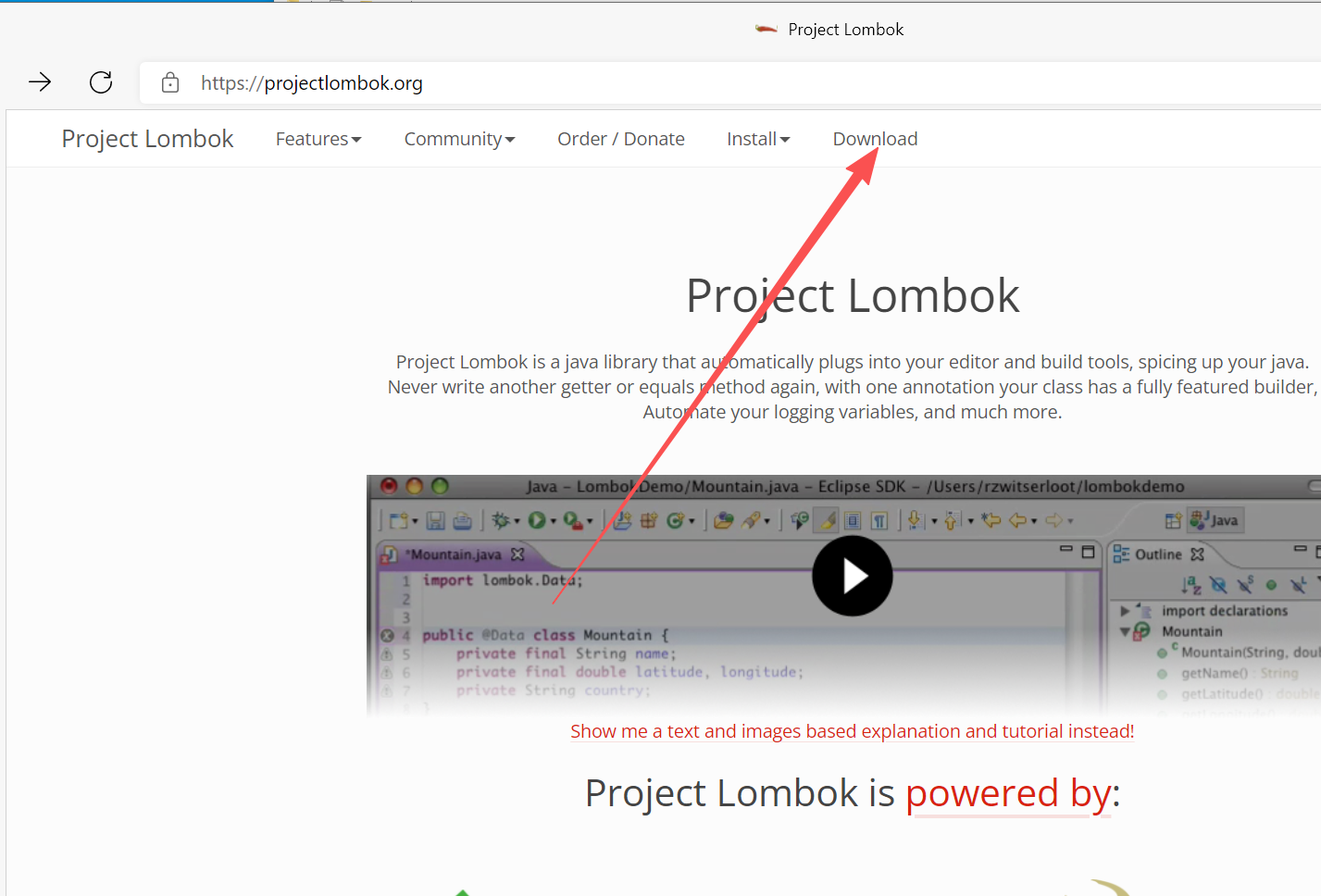
Task: Click the large 'Project Lombok' page heading
Action: click(x=852, y=296)
